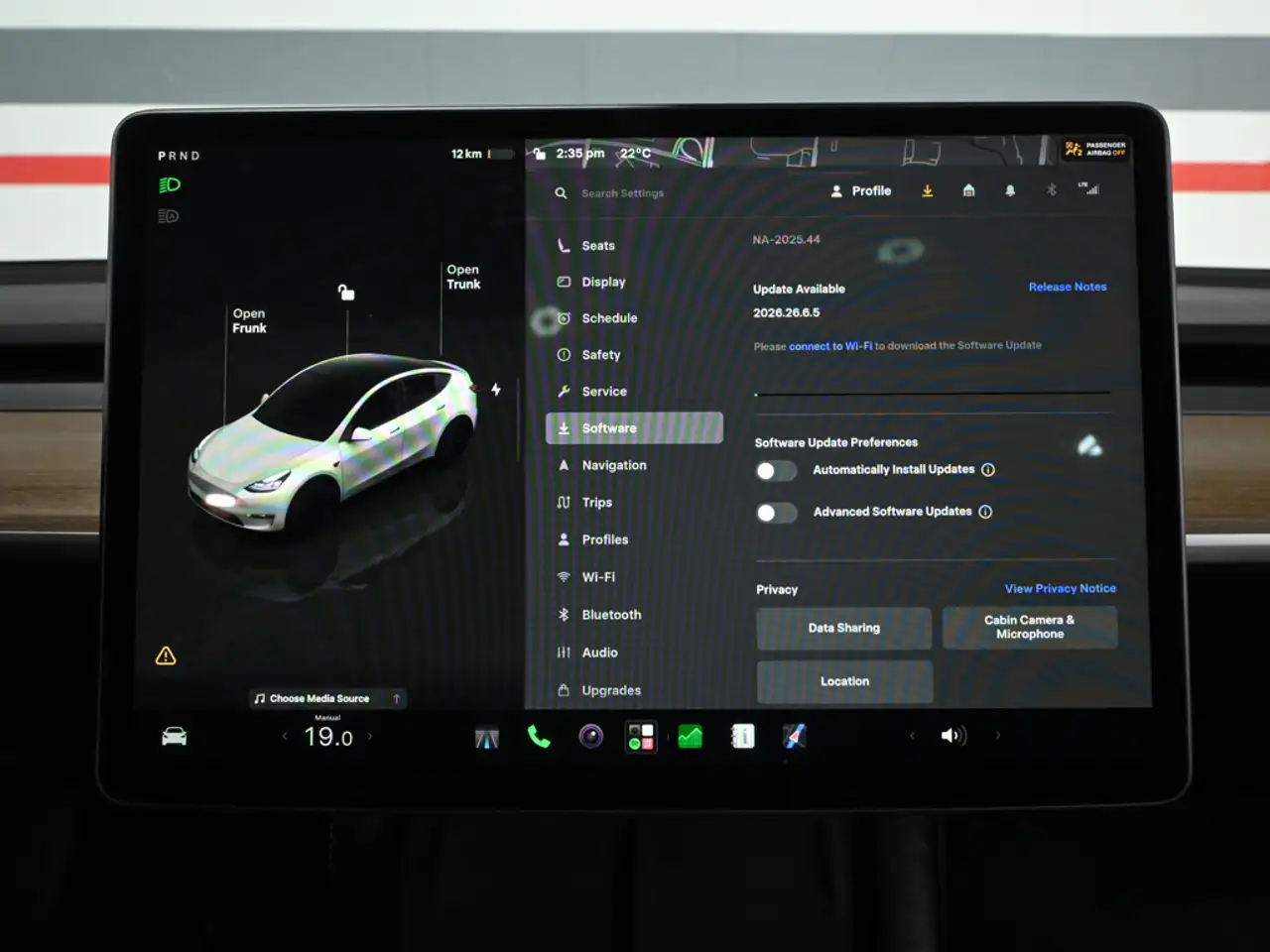This screenshot has width=1270, height=952.
Task: Toggle Automatically Install Updates switch
Action: [776, 471]
